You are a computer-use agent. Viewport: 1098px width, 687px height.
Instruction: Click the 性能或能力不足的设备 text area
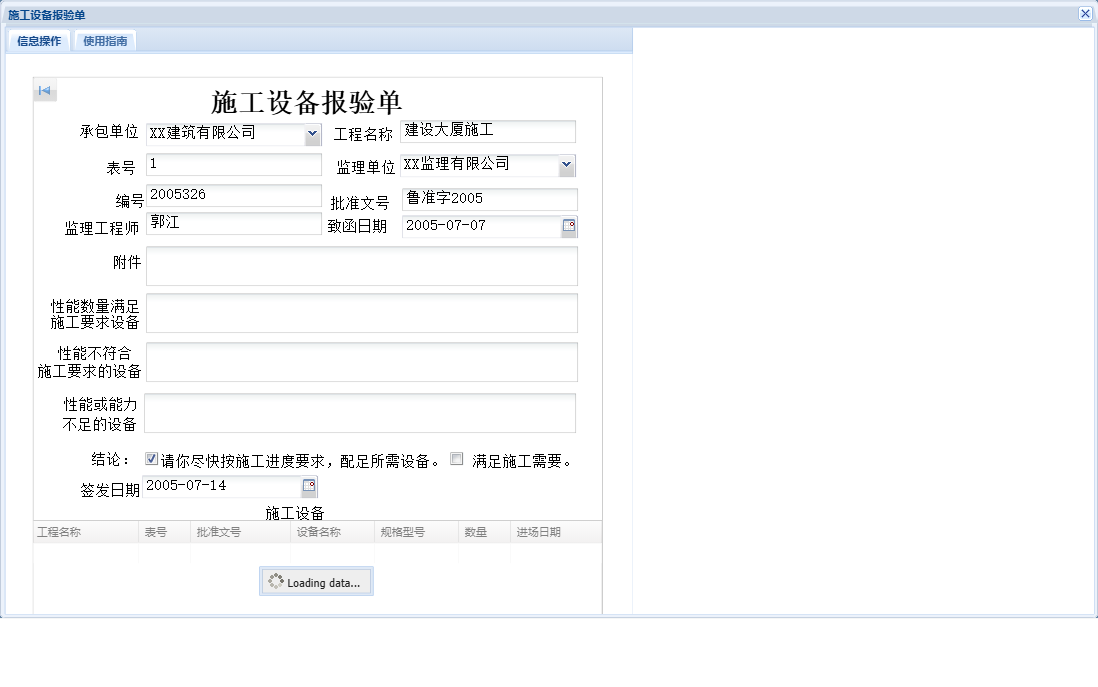click(360, 413)
